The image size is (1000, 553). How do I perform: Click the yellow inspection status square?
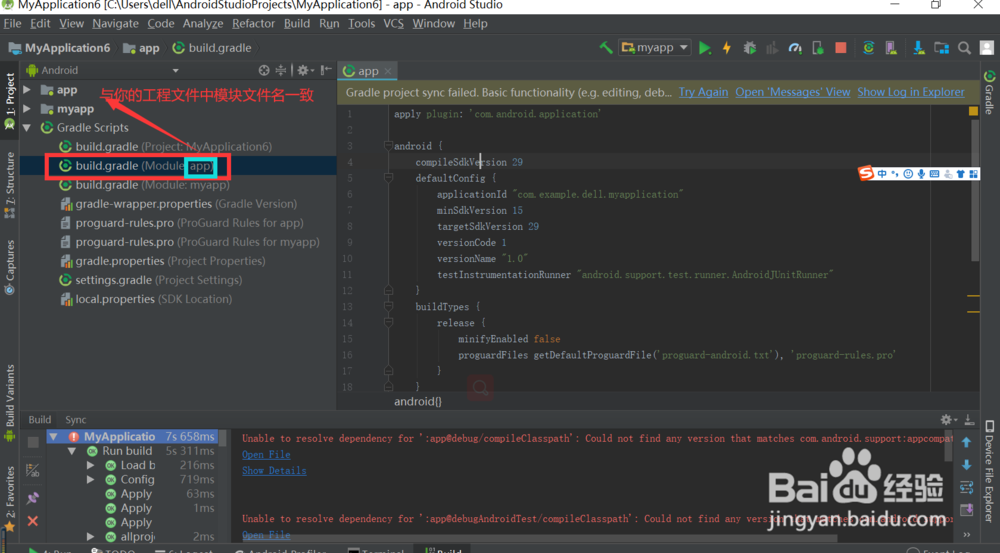point(973,111)
